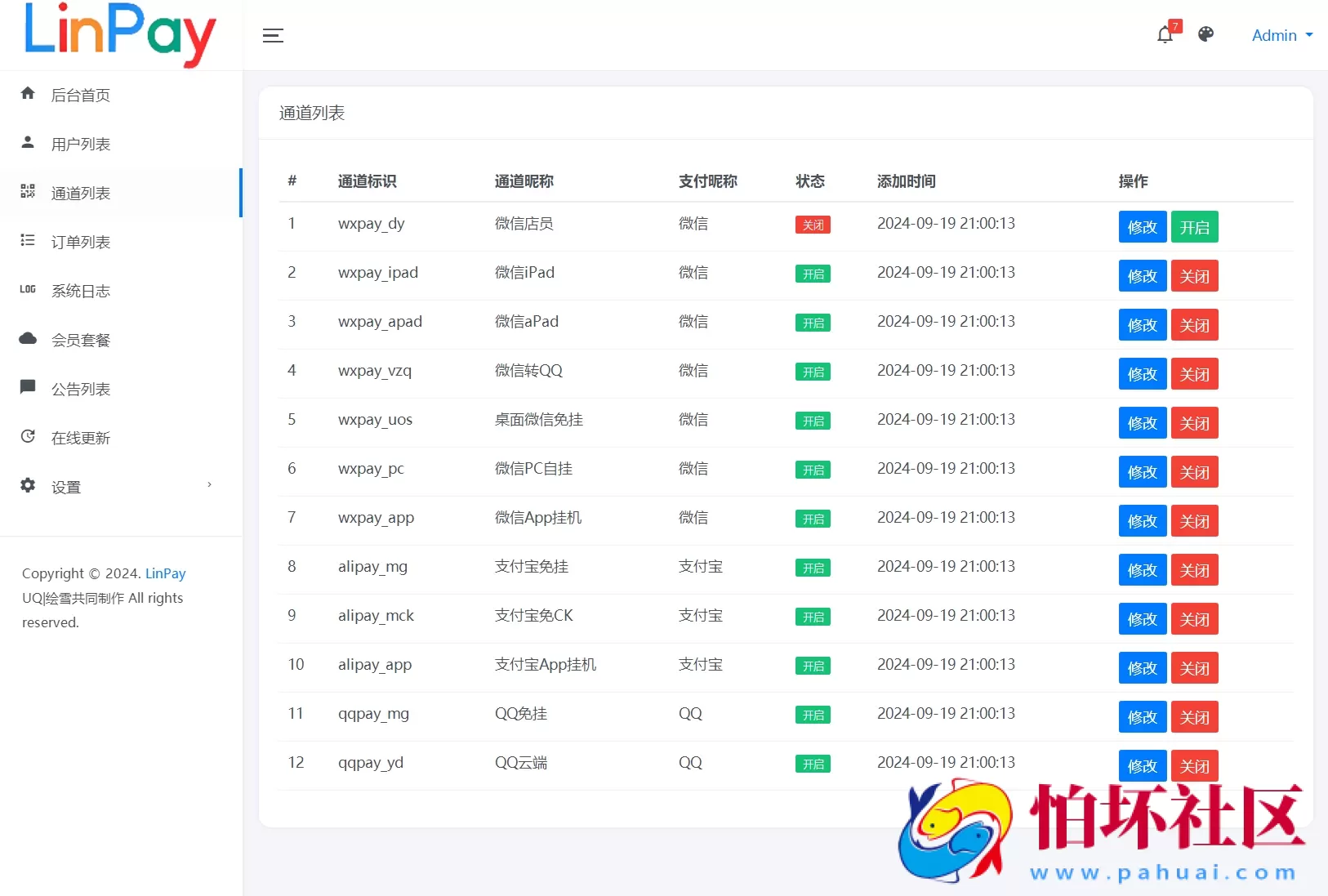This screenshot has height=896, width=1328.
Task: Click the globe theme icon in header
Action: 1205,35
